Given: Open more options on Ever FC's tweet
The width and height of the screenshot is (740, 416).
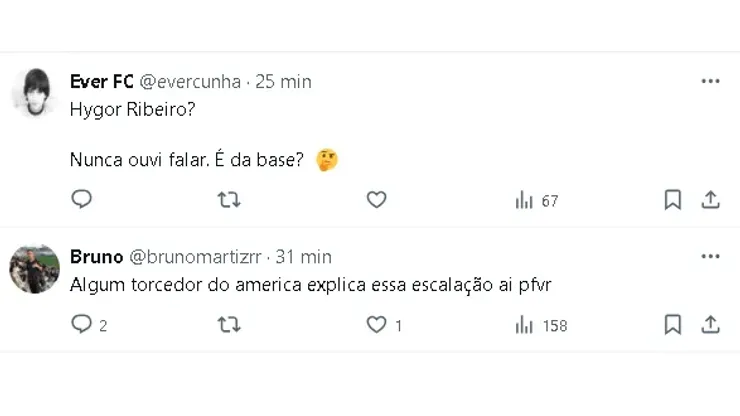Looking at the screenshot, I should [x=710, y=81].
